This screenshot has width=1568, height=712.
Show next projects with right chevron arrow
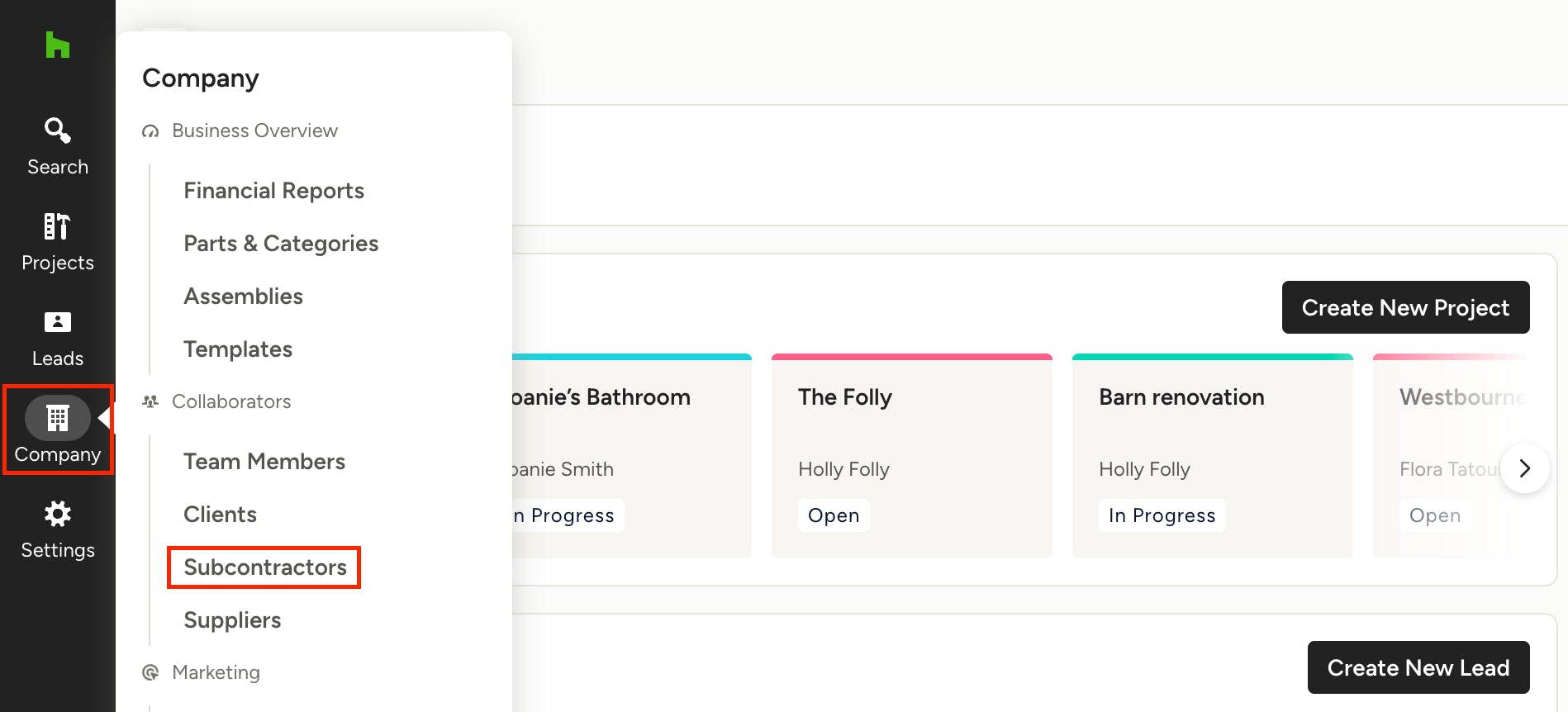(x=1525, y=468)
